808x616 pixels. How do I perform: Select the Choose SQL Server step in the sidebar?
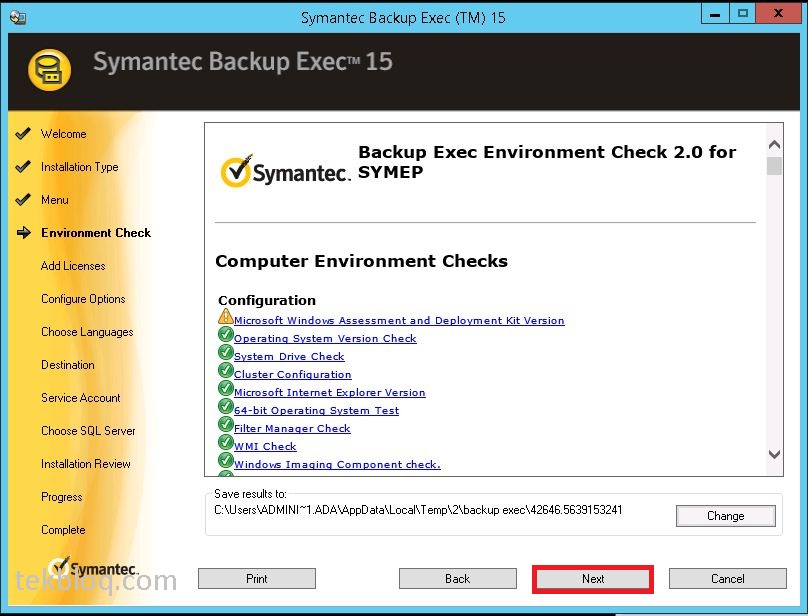88,431
